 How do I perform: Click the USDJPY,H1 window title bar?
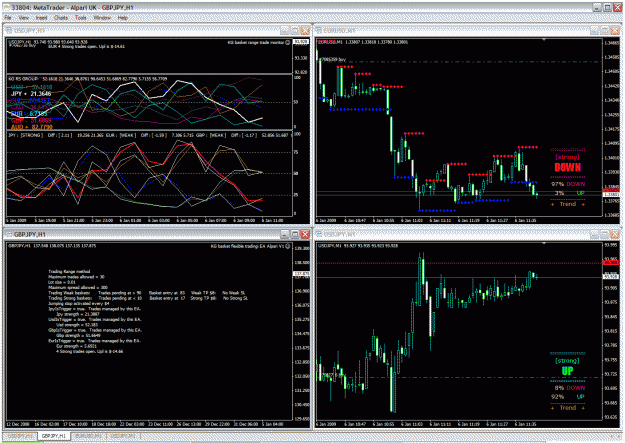[x=157, y=31]
